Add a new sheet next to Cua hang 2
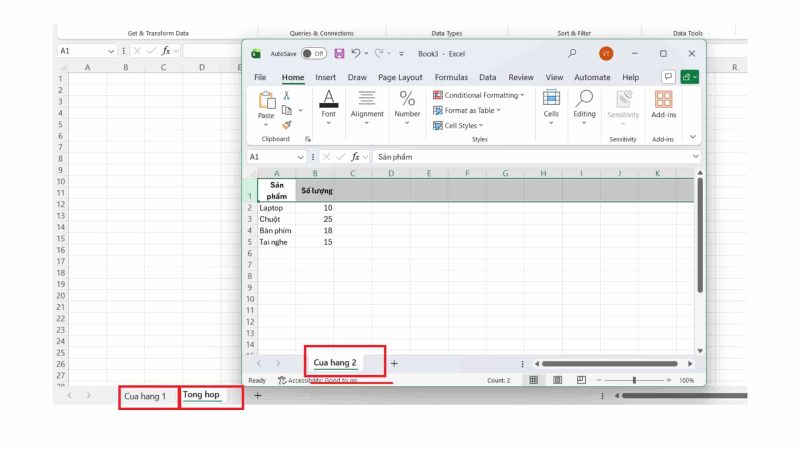The height and width of the screenshot is (450, 800). click(x=394, y=363)
